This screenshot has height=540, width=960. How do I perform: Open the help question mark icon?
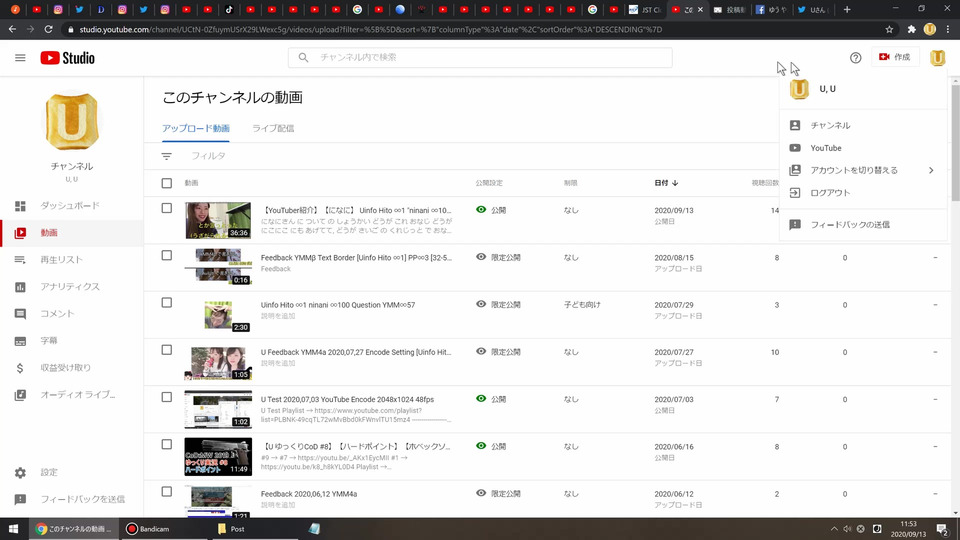point(855,58)
